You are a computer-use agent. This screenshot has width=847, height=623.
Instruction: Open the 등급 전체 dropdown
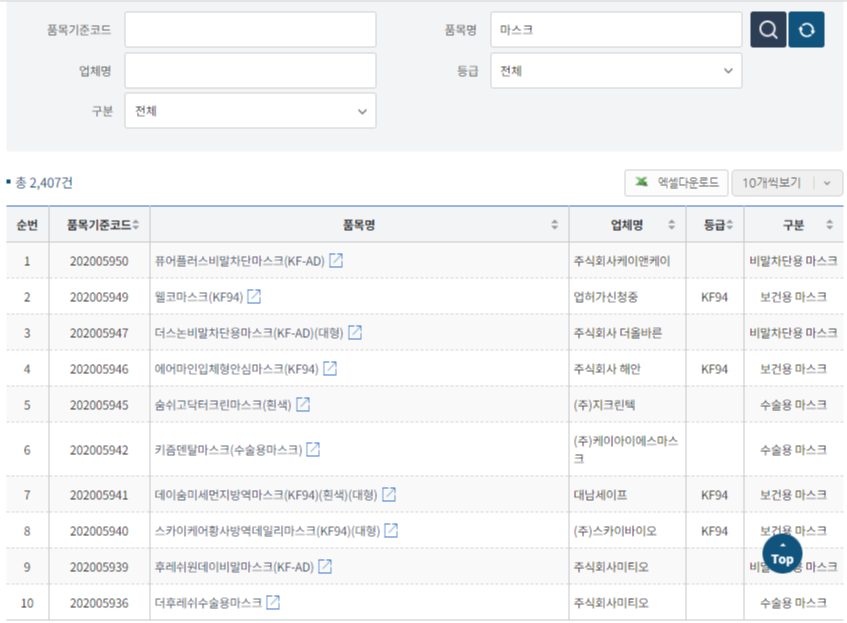point(616,71)
